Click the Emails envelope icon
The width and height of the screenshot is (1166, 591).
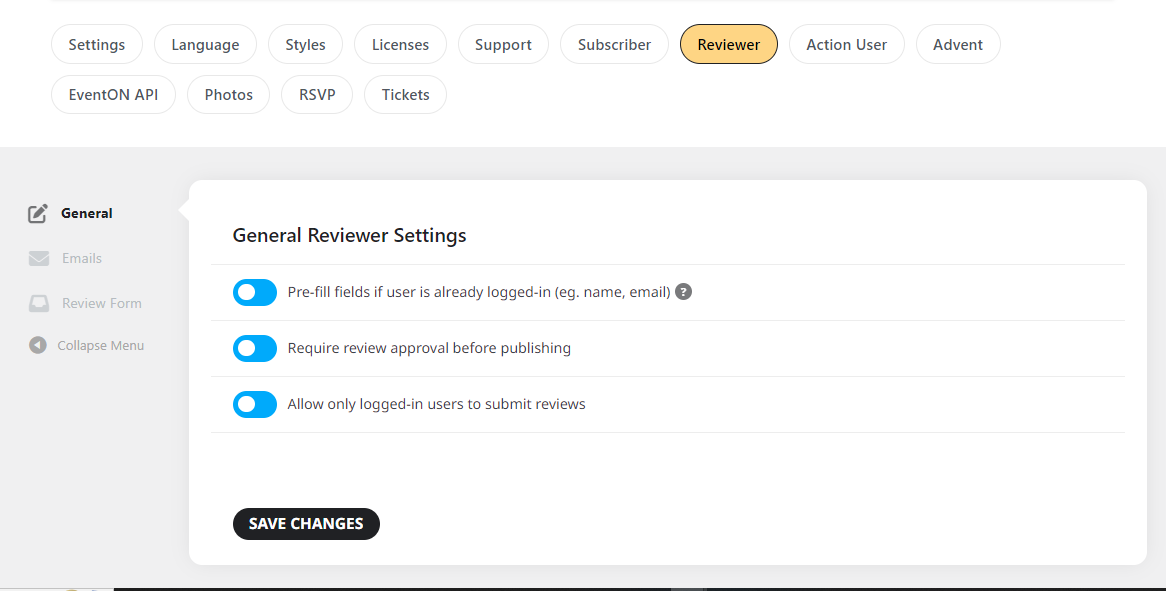pyautogui.click(x=39, y=258)
